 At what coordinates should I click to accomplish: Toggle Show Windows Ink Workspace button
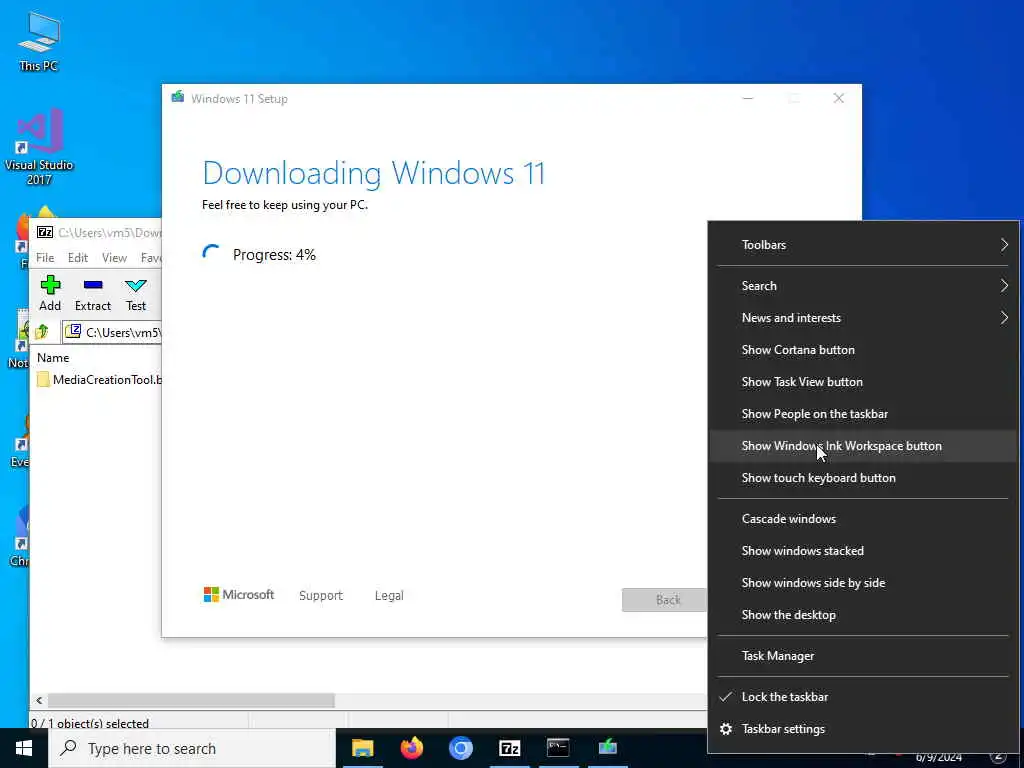coord(863,446)
